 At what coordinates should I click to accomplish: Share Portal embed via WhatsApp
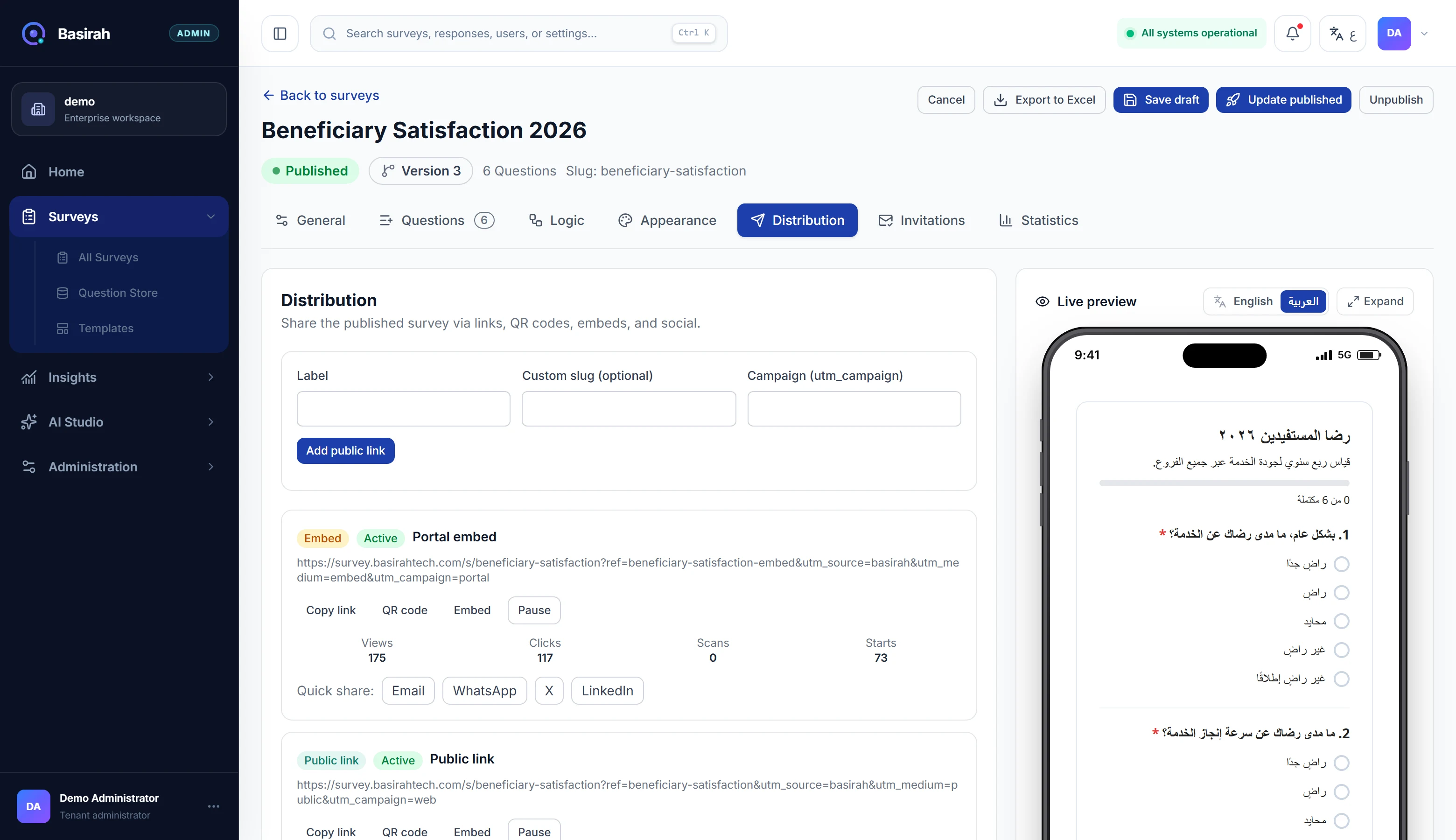(484, 691)
